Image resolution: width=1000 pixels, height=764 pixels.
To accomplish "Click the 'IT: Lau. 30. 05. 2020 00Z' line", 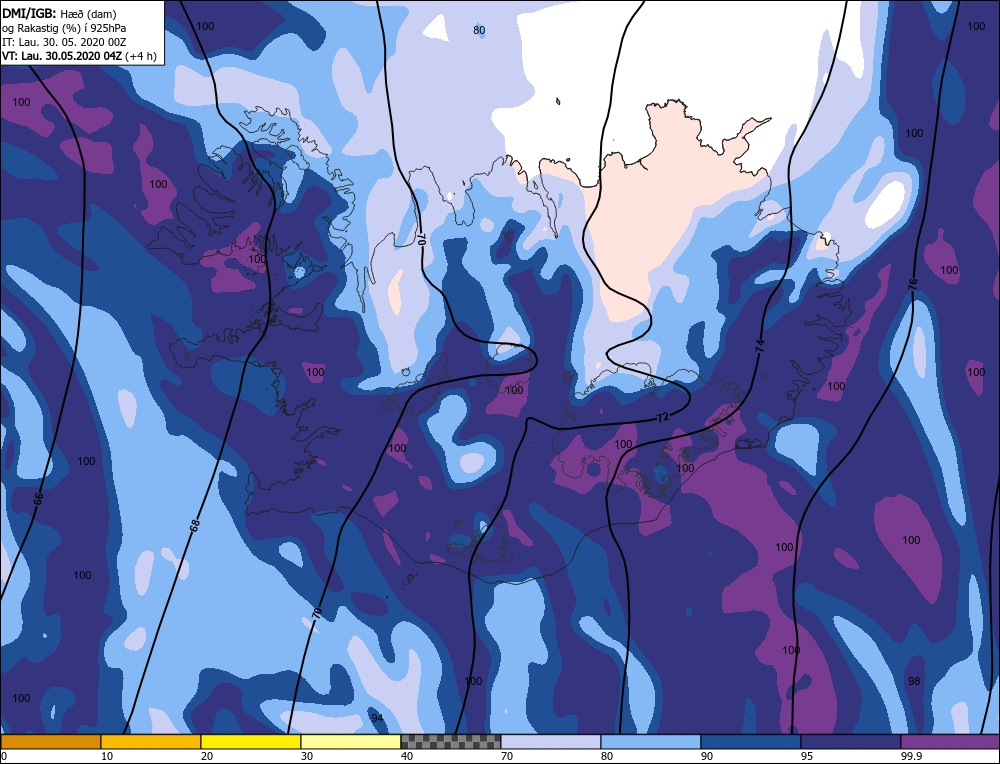I will click(x=64, y=42).
